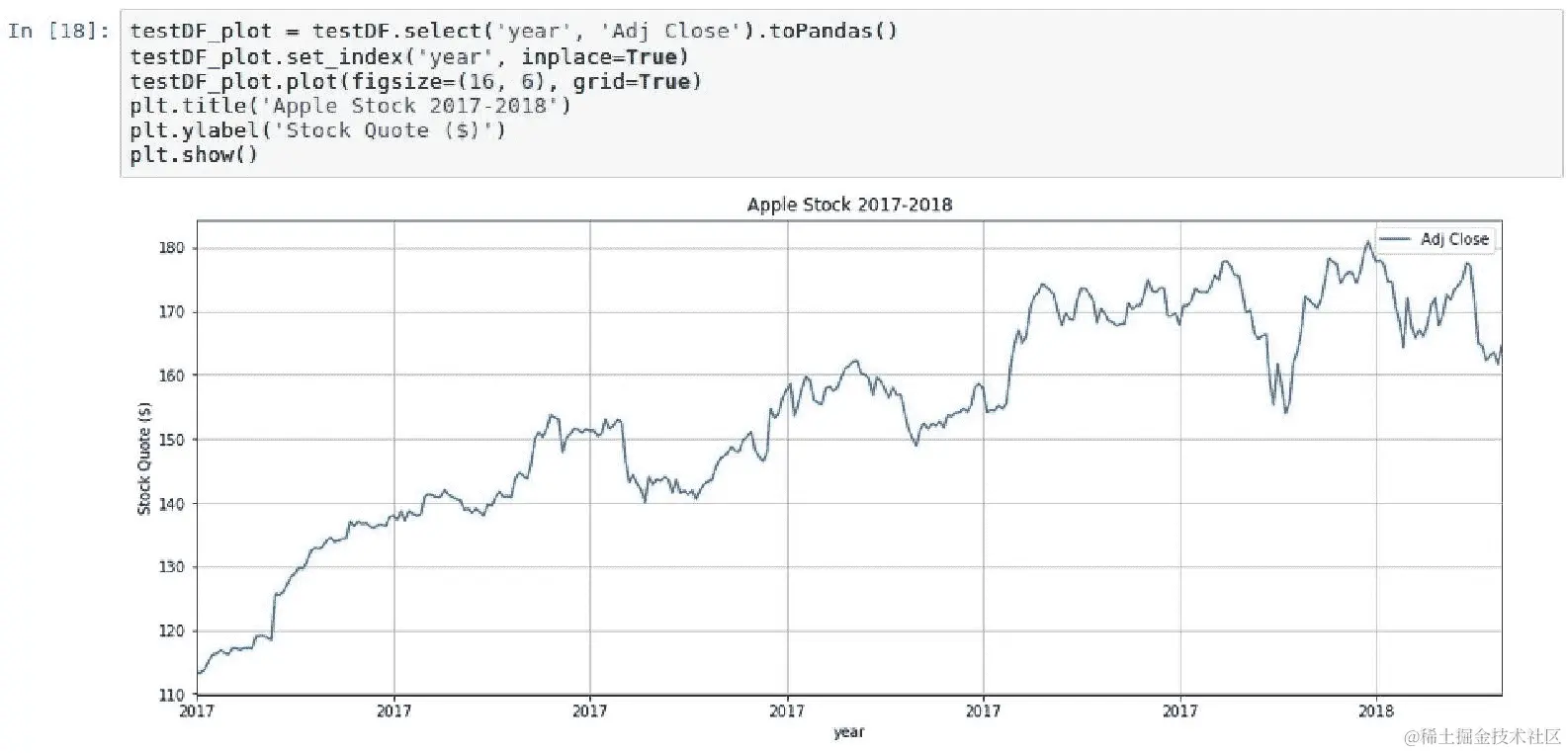Click the Adj Close legend line sample

(1396, 239)
